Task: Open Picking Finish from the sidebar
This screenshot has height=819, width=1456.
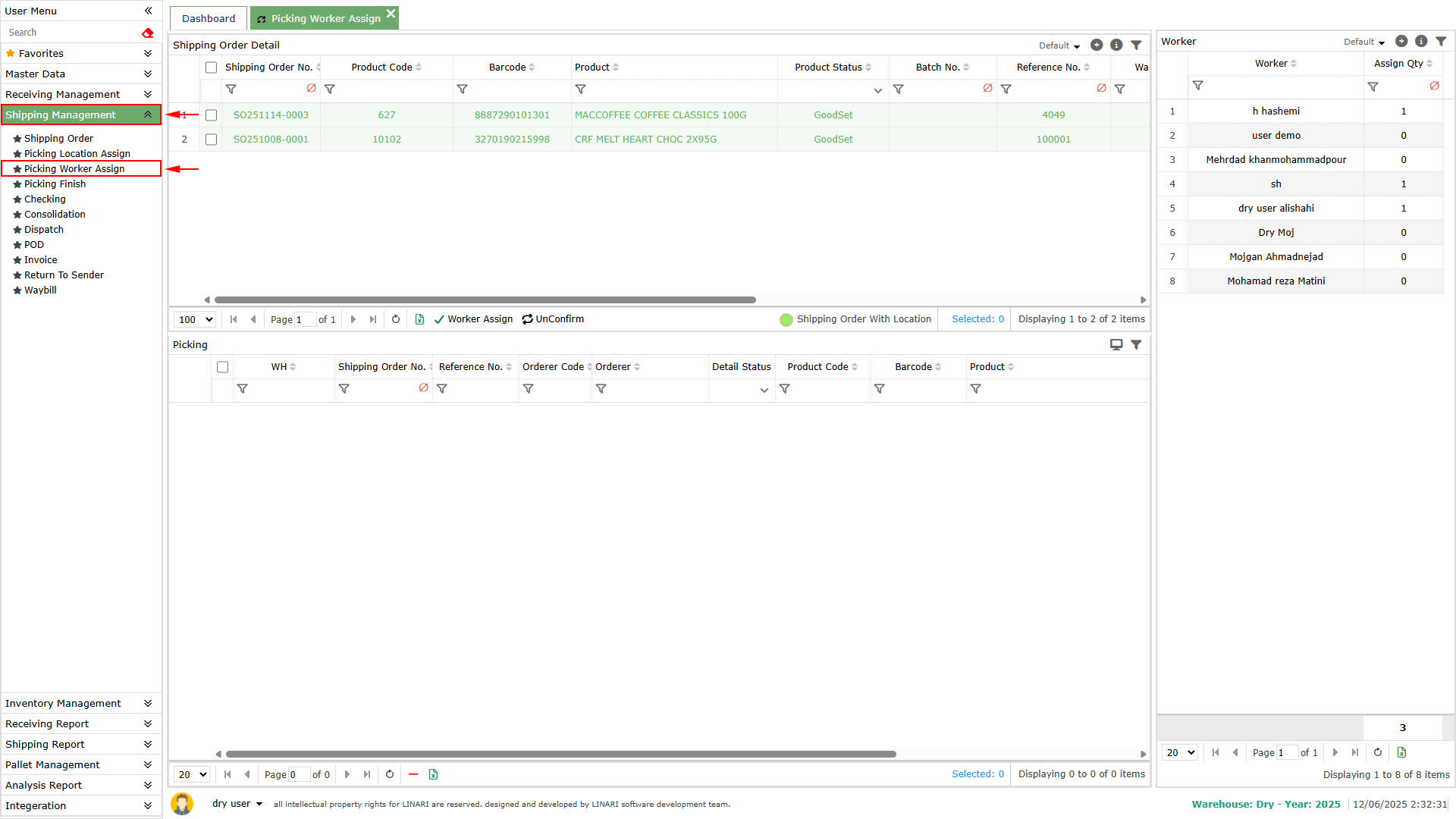Action: (55, 184)
